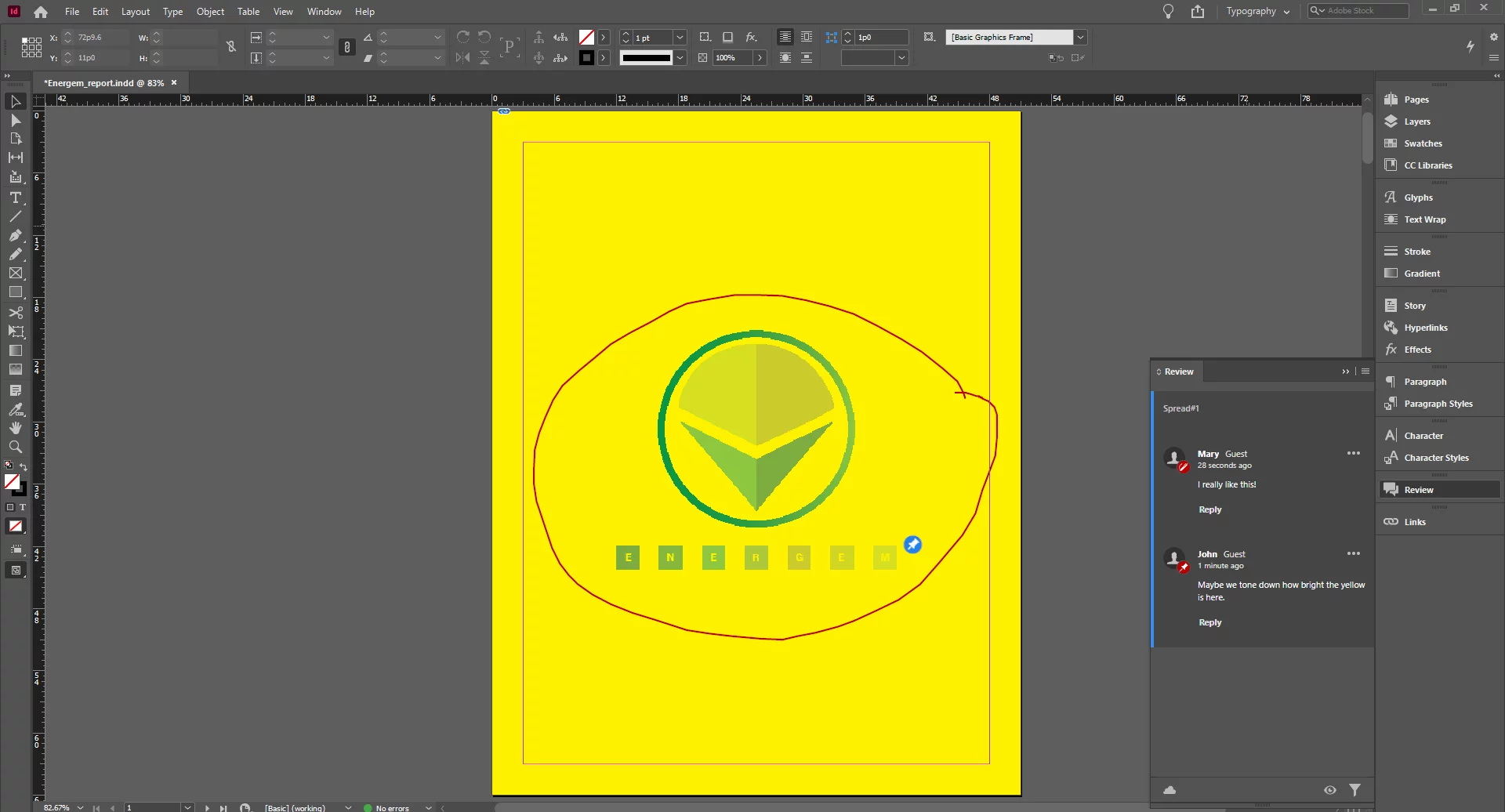The image size is (1505, 812).
Task: Open the Layers panel
Action: (x=1416, y=121)
